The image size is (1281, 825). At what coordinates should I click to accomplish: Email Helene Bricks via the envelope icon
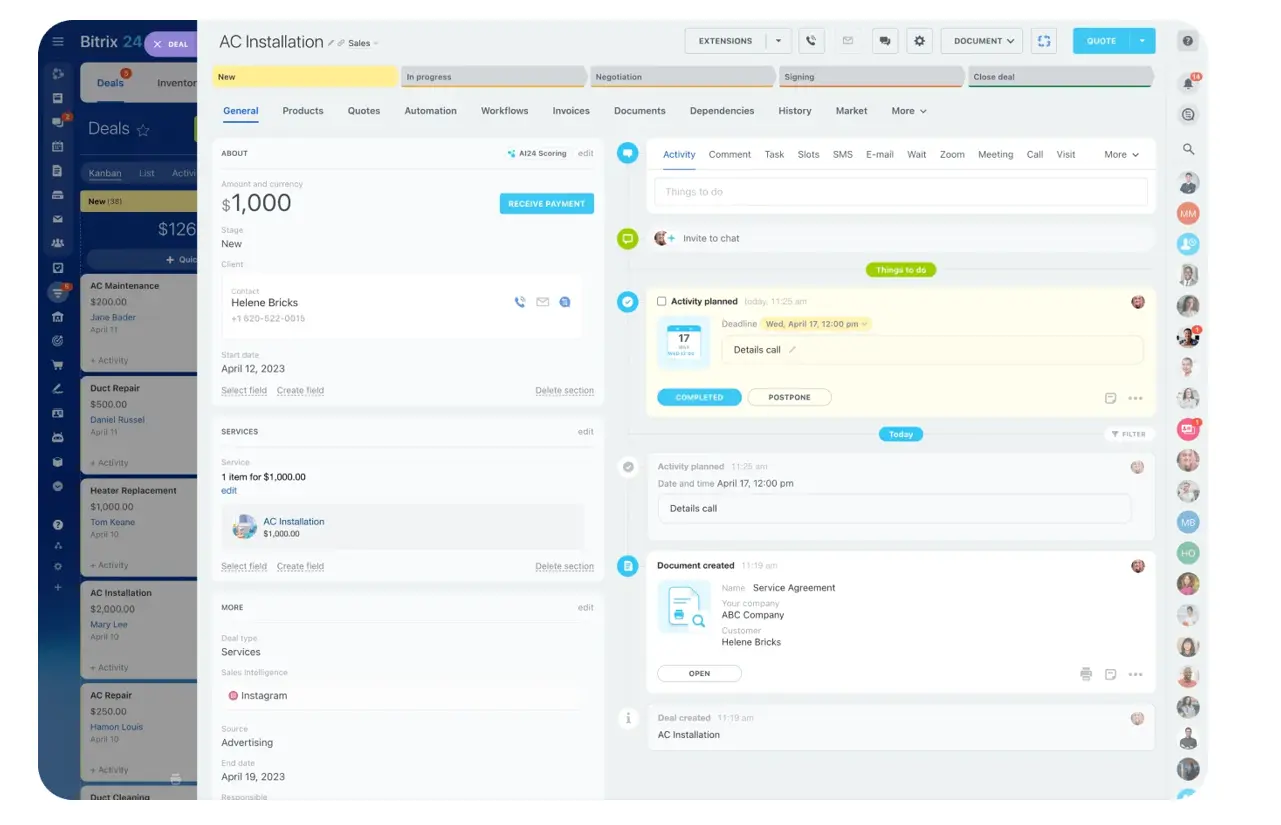click(542, 301)
